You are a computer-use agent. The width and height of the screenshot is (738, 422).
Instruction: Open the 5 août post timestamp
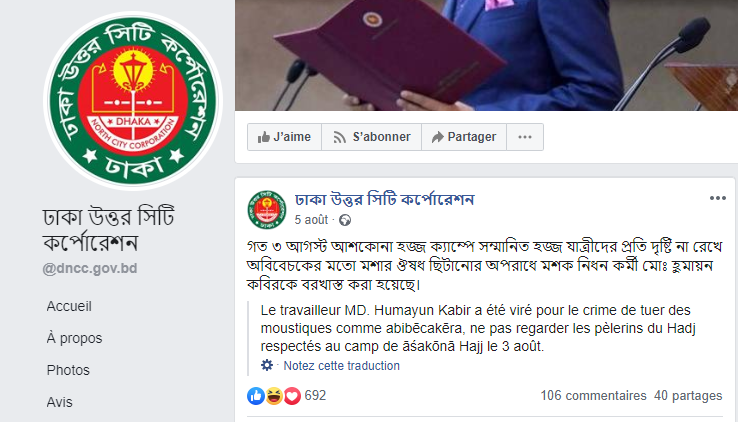[311, 220]
